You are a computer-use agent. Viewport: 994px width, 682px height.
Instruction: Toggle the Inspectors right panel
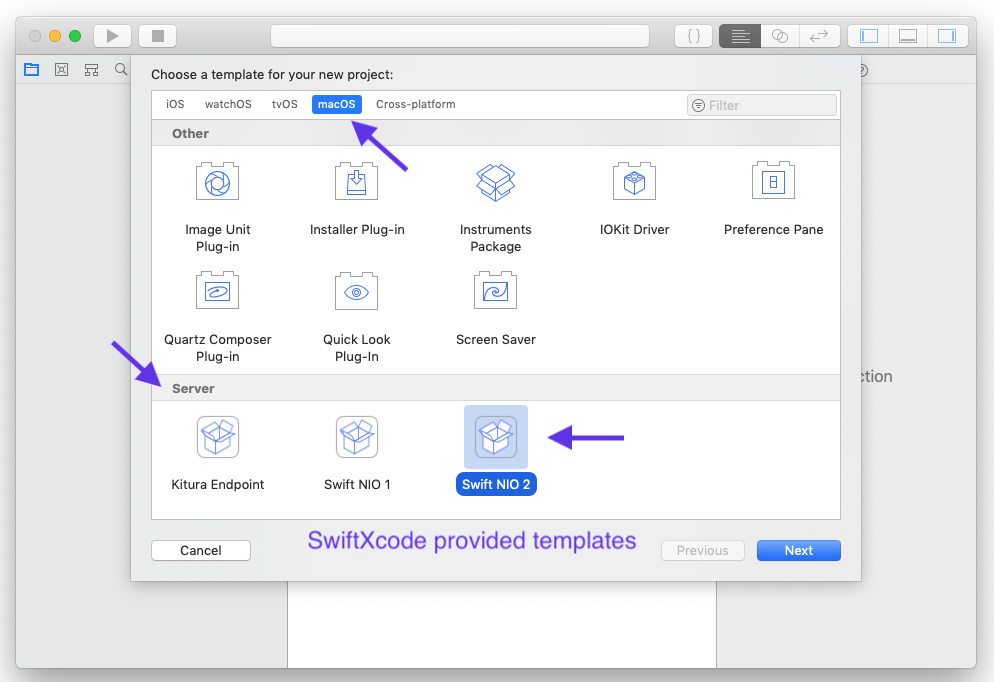(x=947, y=36)
